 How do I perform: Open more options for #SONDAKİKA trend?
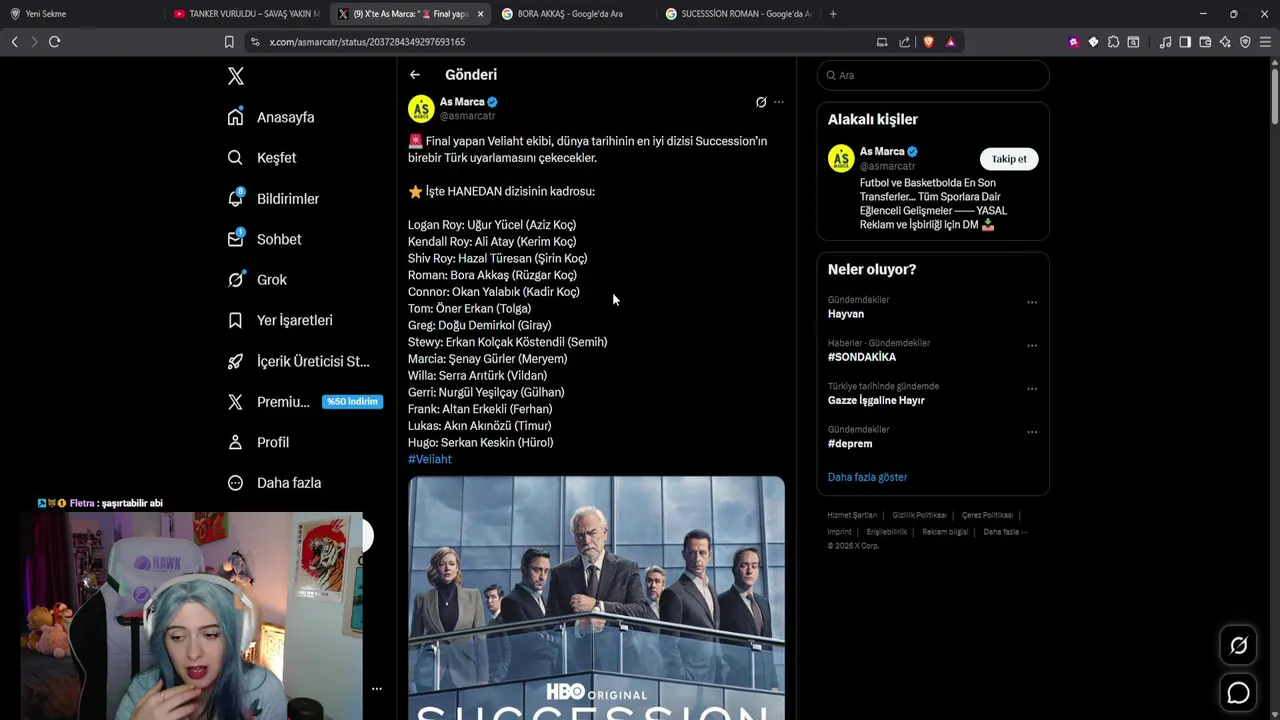point(1032,345)
